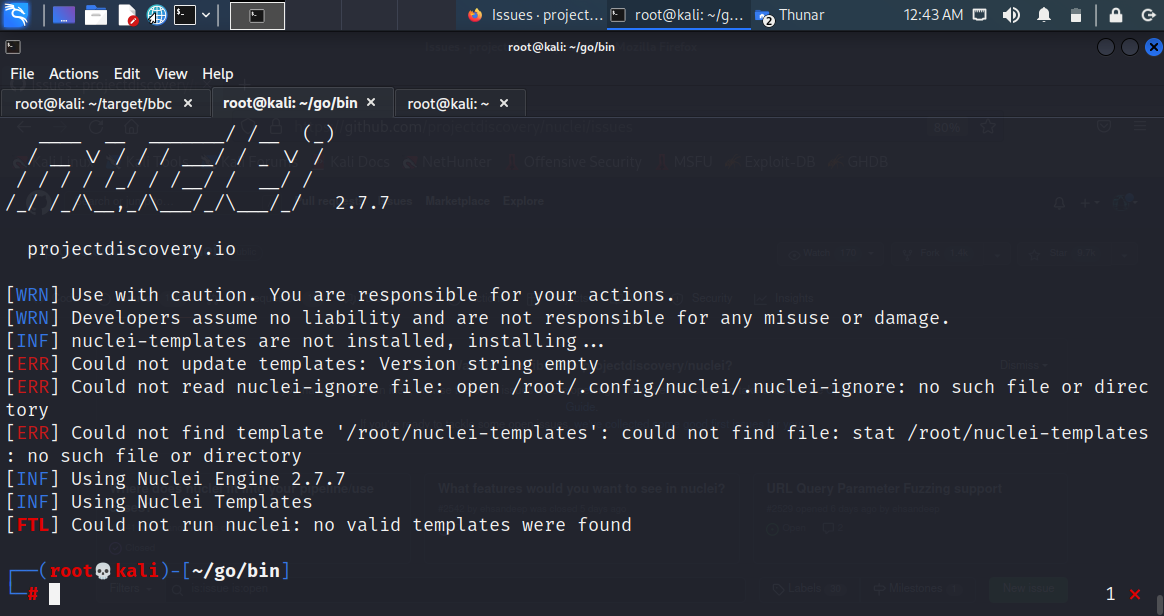Open the notifications bell icon
The width and height of the screenshot is (1164, 616).
pos(1044,15)
